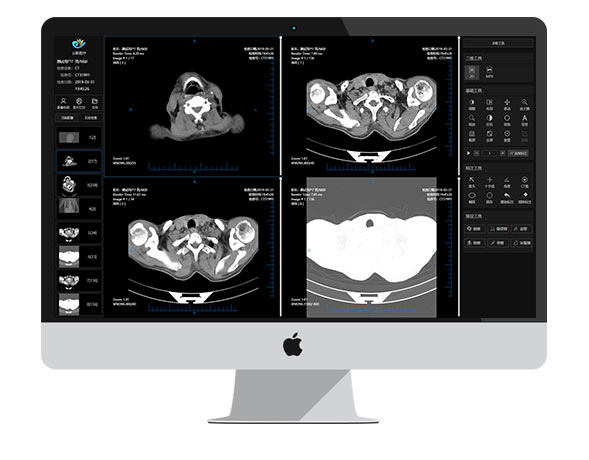
Task: Play the image series cine
Action: point(468,153)
